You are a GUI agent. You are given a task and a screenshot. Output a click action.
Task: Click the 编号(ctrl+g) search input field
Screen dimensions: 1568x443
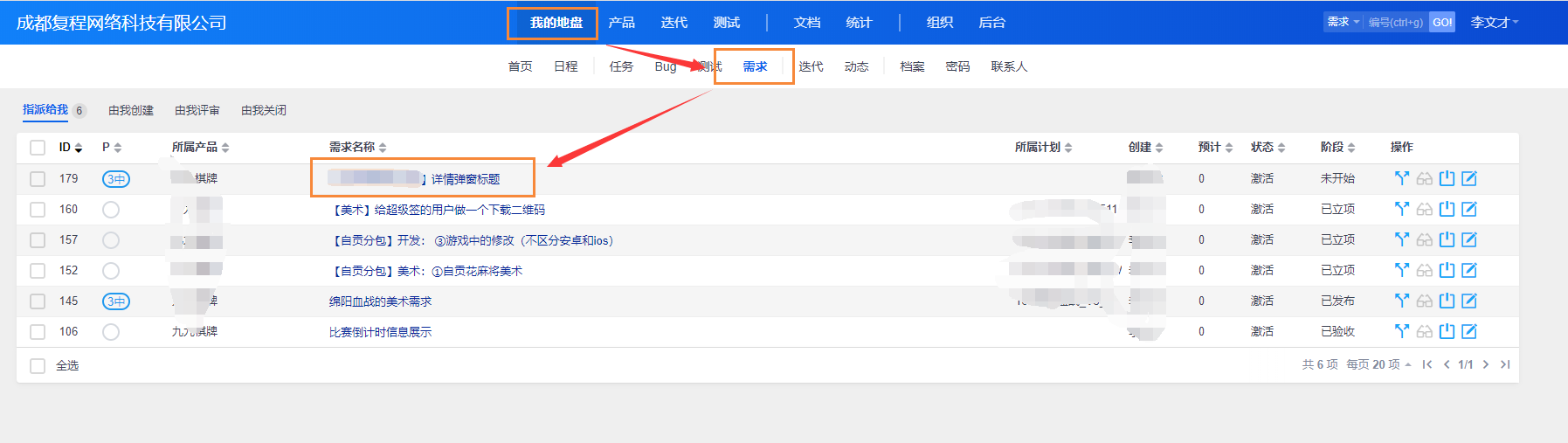1396,22
